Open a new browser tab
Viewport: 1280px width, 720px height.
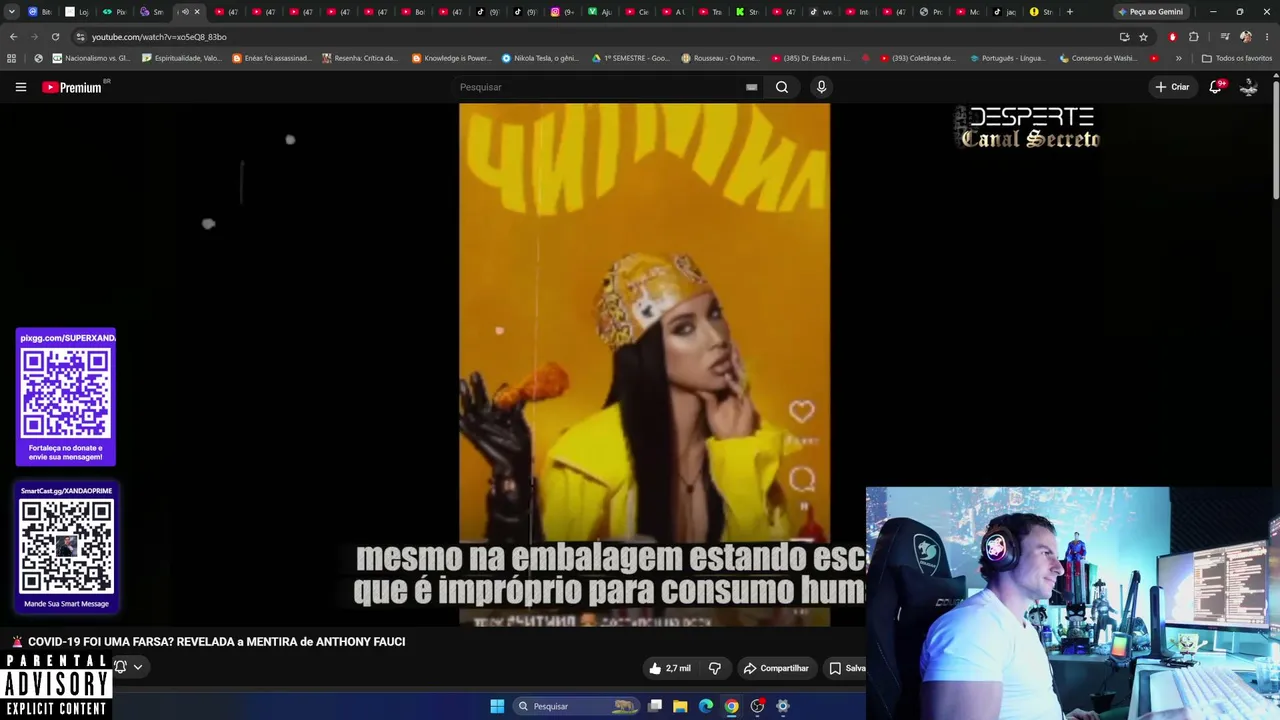click(1070, 12)
